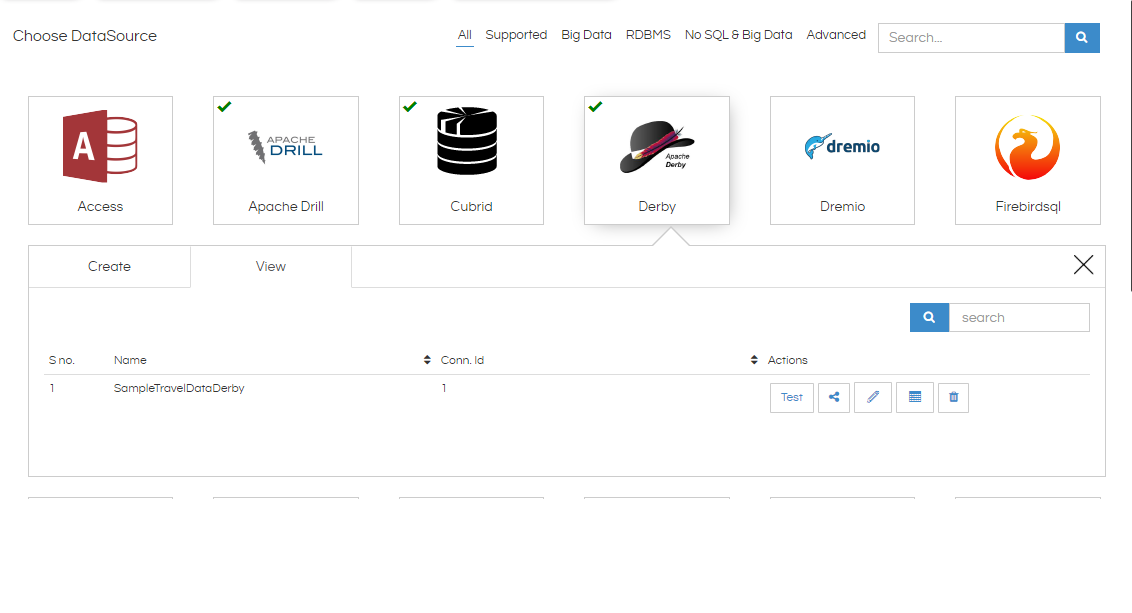Pick the Dremio datasource card
This screenshot has width=1132, height=613.
pos(843,160)
